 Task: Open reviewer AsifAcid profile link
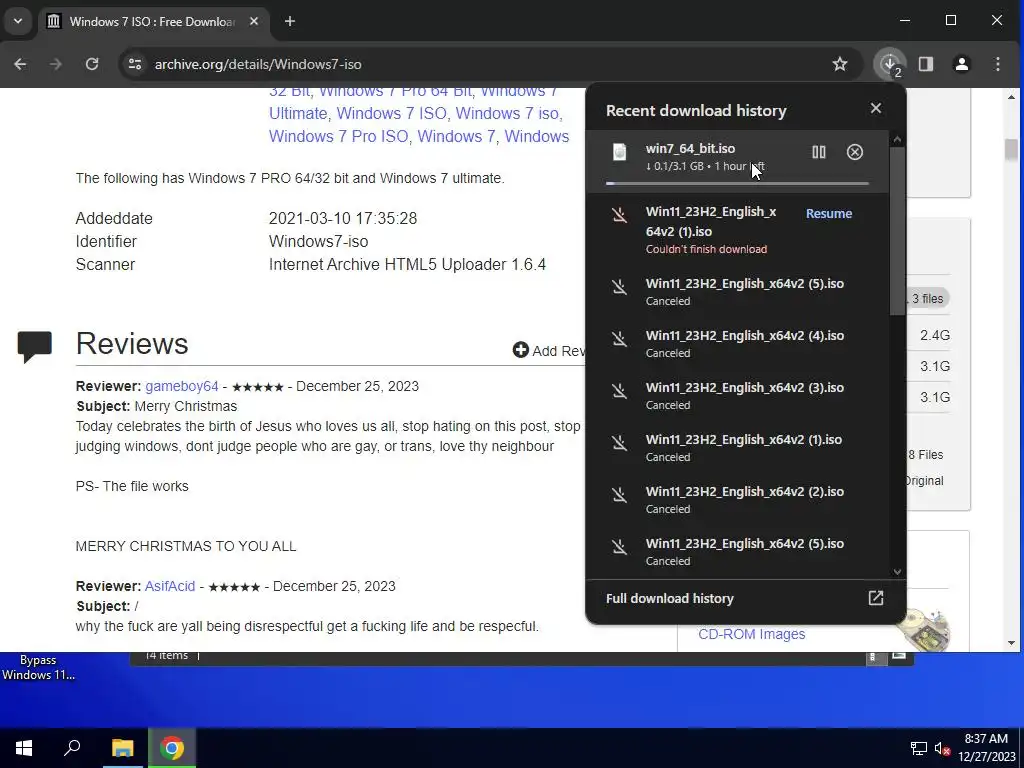coord(170,586)
